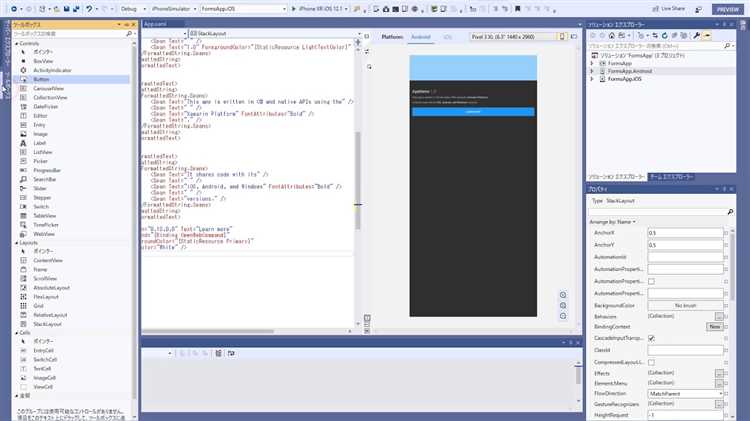Uncheck the CascadeInputTransparent checkbox
750x421 pixels.
click(x=651, y=338)
